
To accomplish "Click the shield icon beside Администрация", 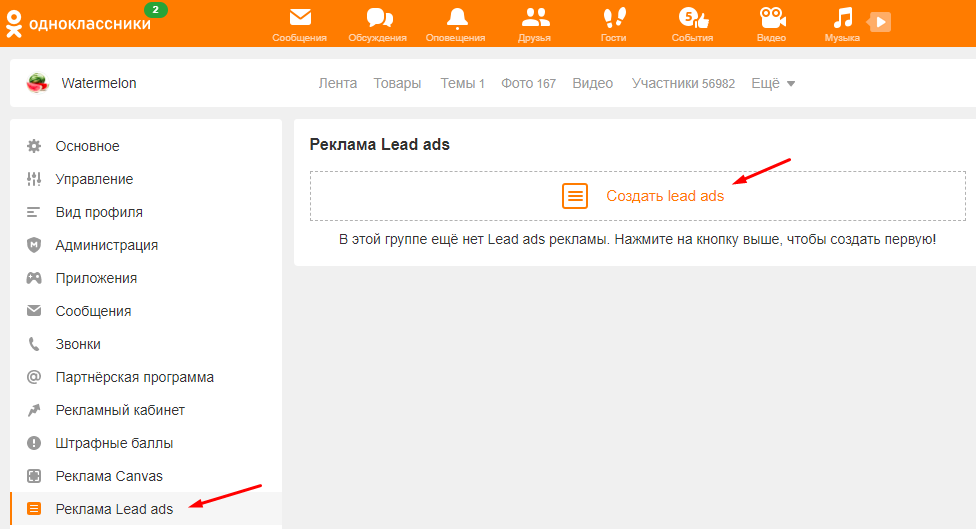I will [34, 245].
